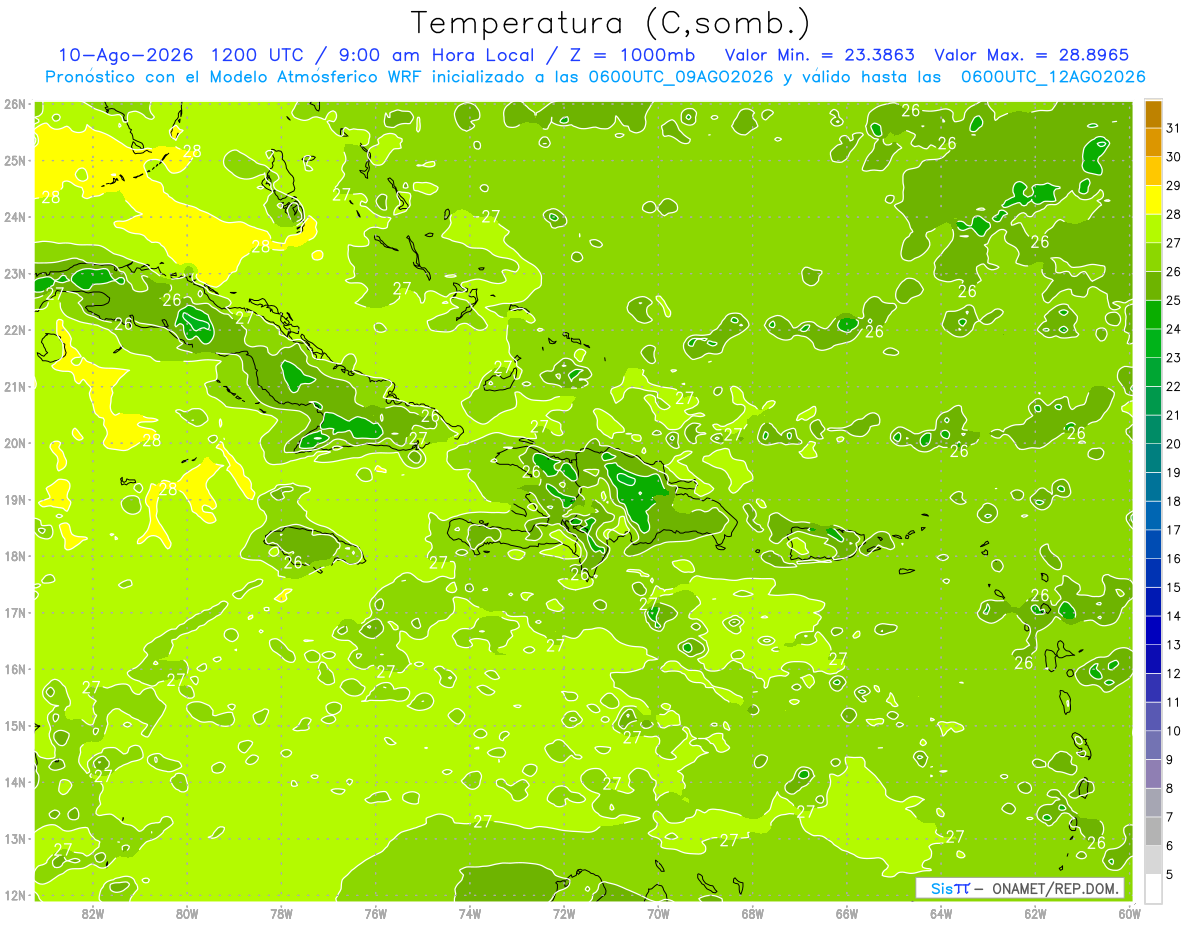Viewport: 1200px width, 927px height.
Task: Click the latitude axis label 14N
Action: 15,782
